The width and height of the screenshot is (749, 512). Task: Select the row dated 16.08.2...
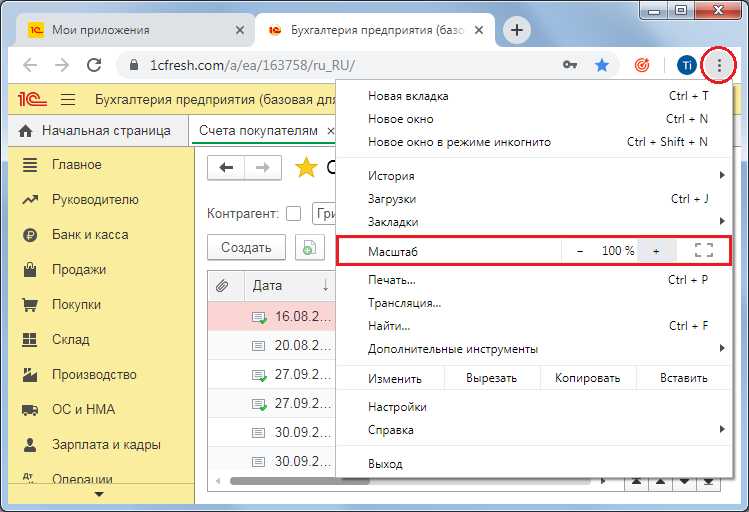click(272, 316)
